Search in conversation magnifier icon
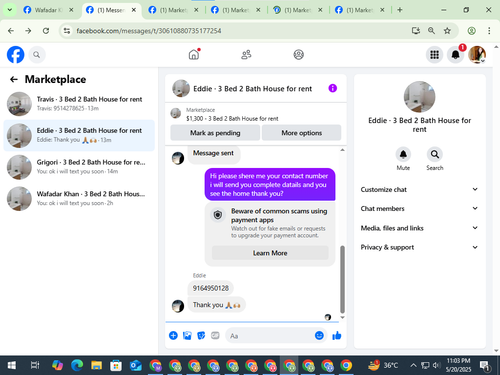 click(x=435, y=154)
